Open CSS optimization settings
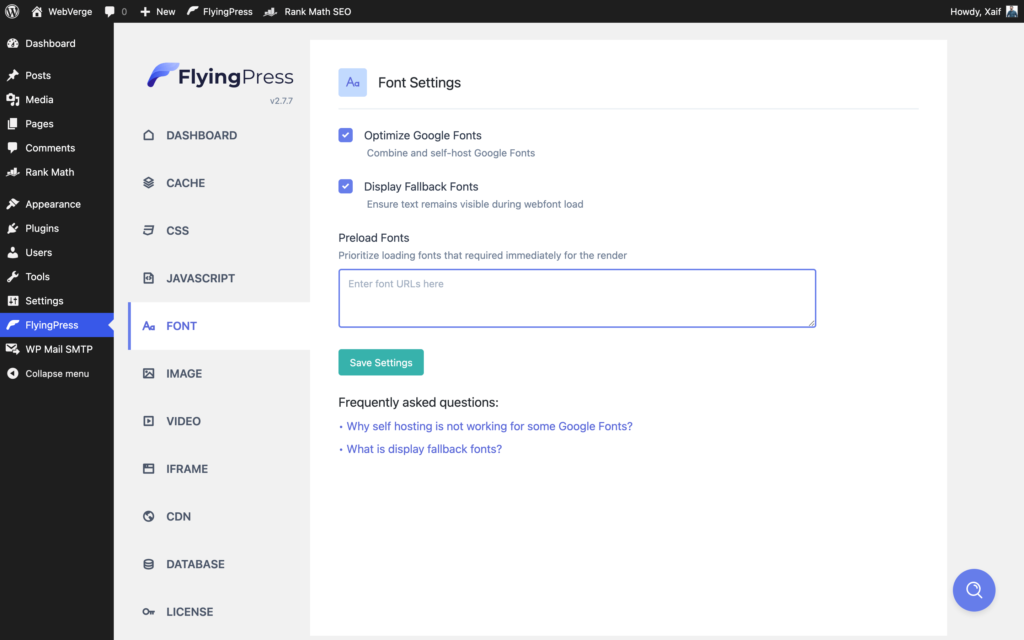The width and height of the screenshot is (1024, 640). point(180,230)
